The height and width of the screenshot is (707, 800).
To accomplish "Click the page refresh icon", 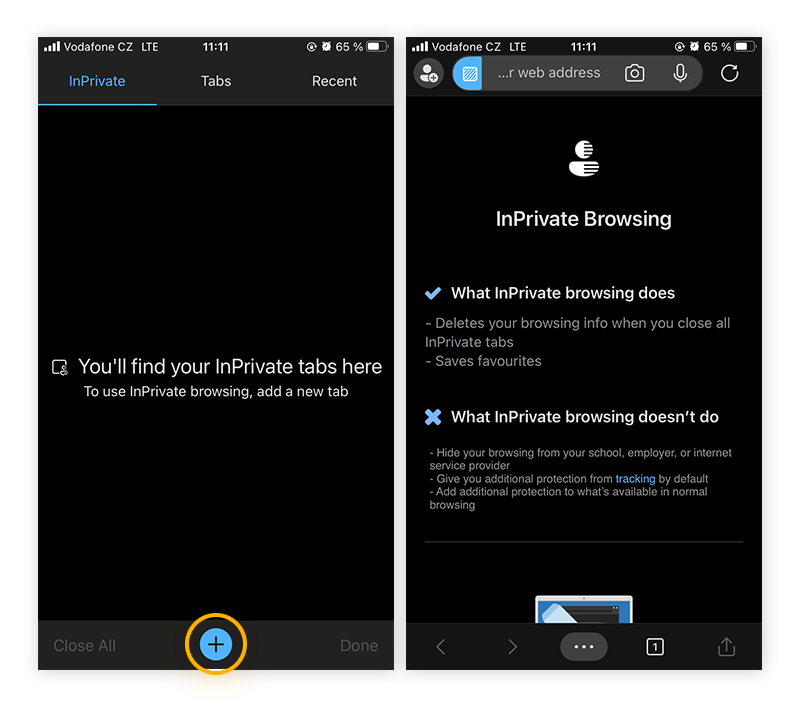I will pos(729,72).
